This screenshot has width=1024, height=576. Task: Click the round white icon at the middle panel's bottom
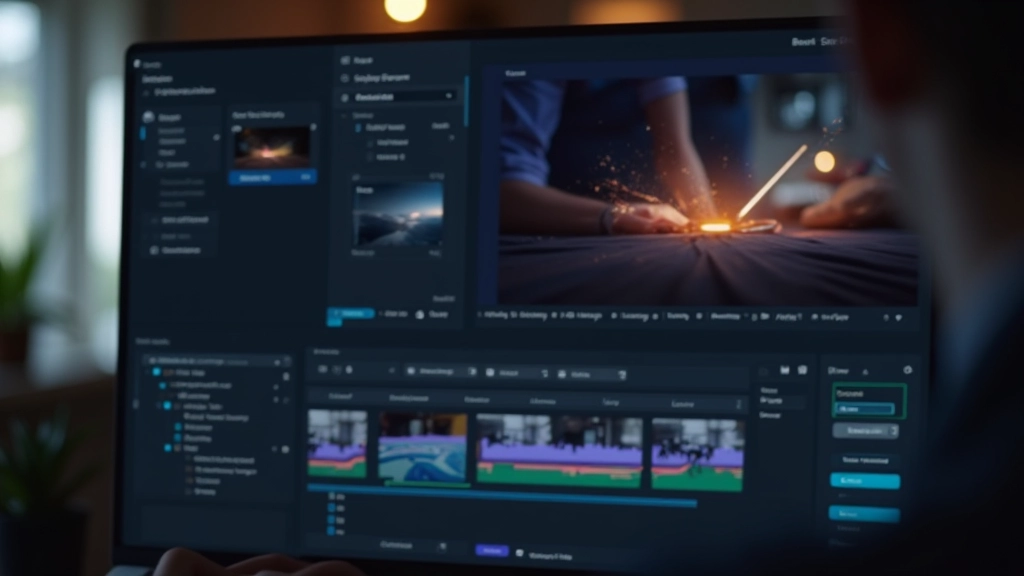(x=420, y=315)
